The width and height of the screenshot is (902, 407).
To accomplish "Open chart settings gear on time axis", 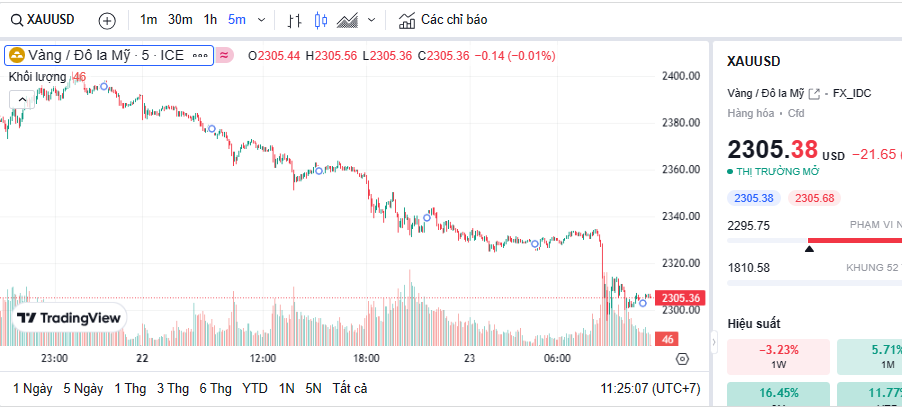I will [682, 359].
